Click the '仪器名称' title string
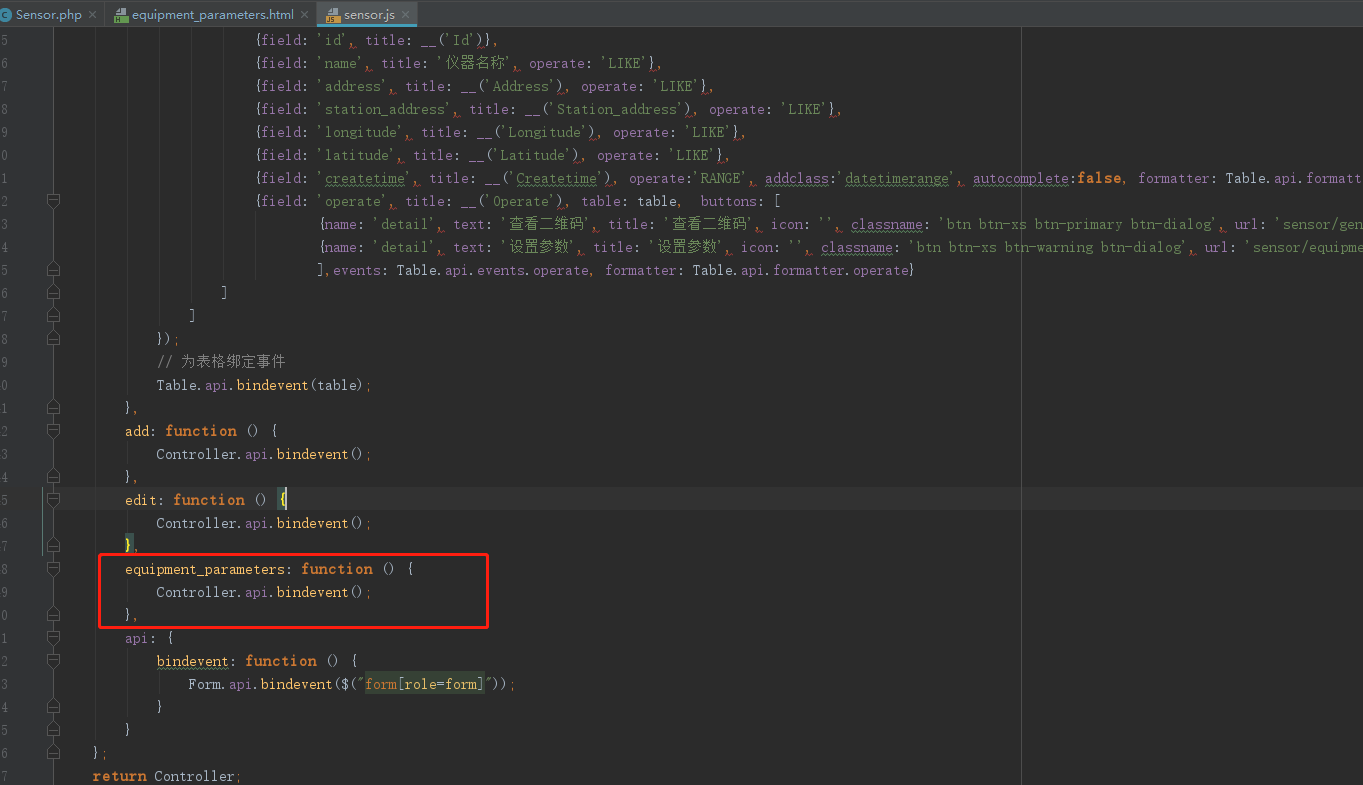Image resolution: width=1363 pixels, height=785 pixels. pyautogui.click(x=472, y=63)
